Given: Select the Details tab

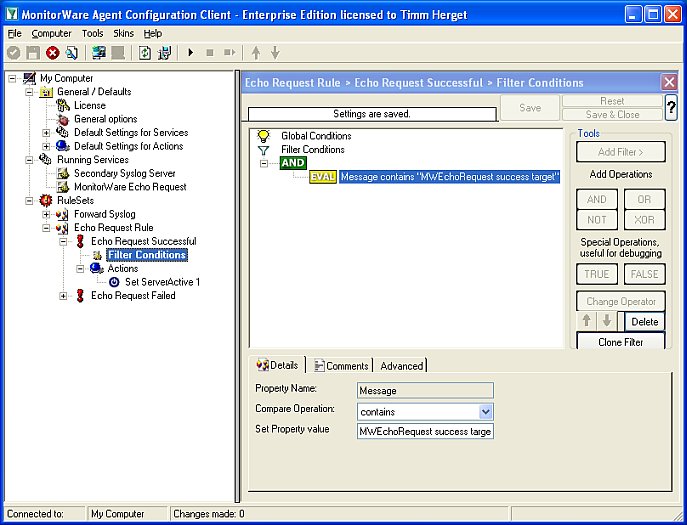Looking at the screenshot, I should click(x=278, y=365).
